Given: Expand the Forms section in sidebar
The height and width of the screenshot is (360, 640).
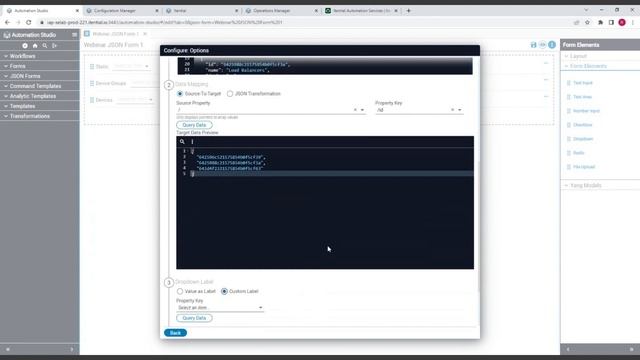Looking at the screenshot, I should pyautogui.click(x=40, y=66).
